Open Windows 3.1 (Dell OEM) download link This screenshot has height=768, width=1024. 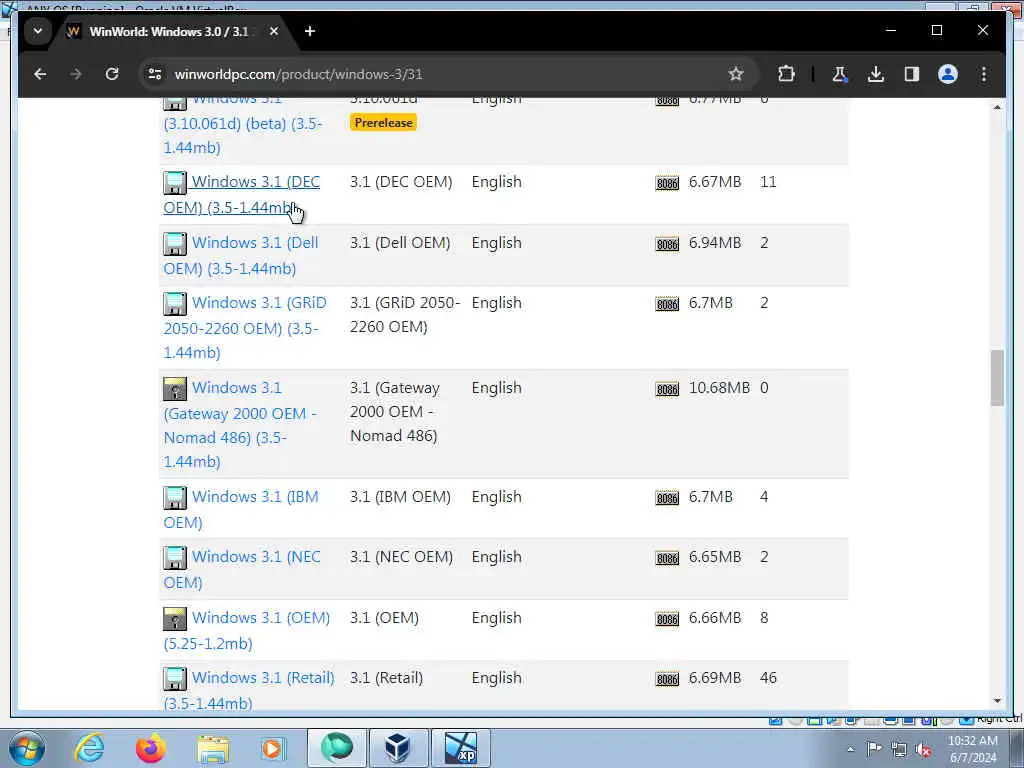pyautogui.click(x=241, y=255)
